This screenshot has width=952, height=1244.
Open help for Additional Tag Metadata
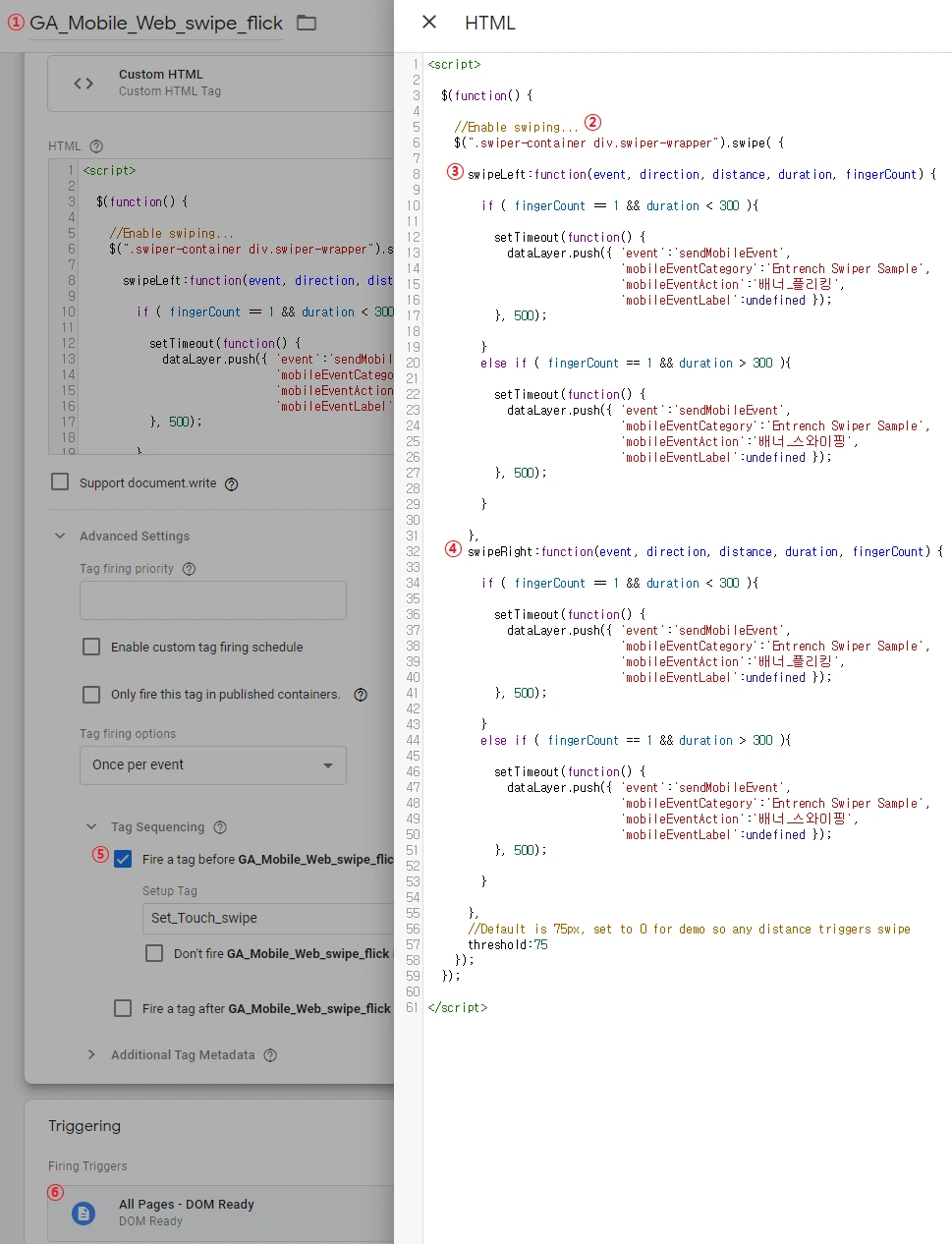pos(270,1055)
